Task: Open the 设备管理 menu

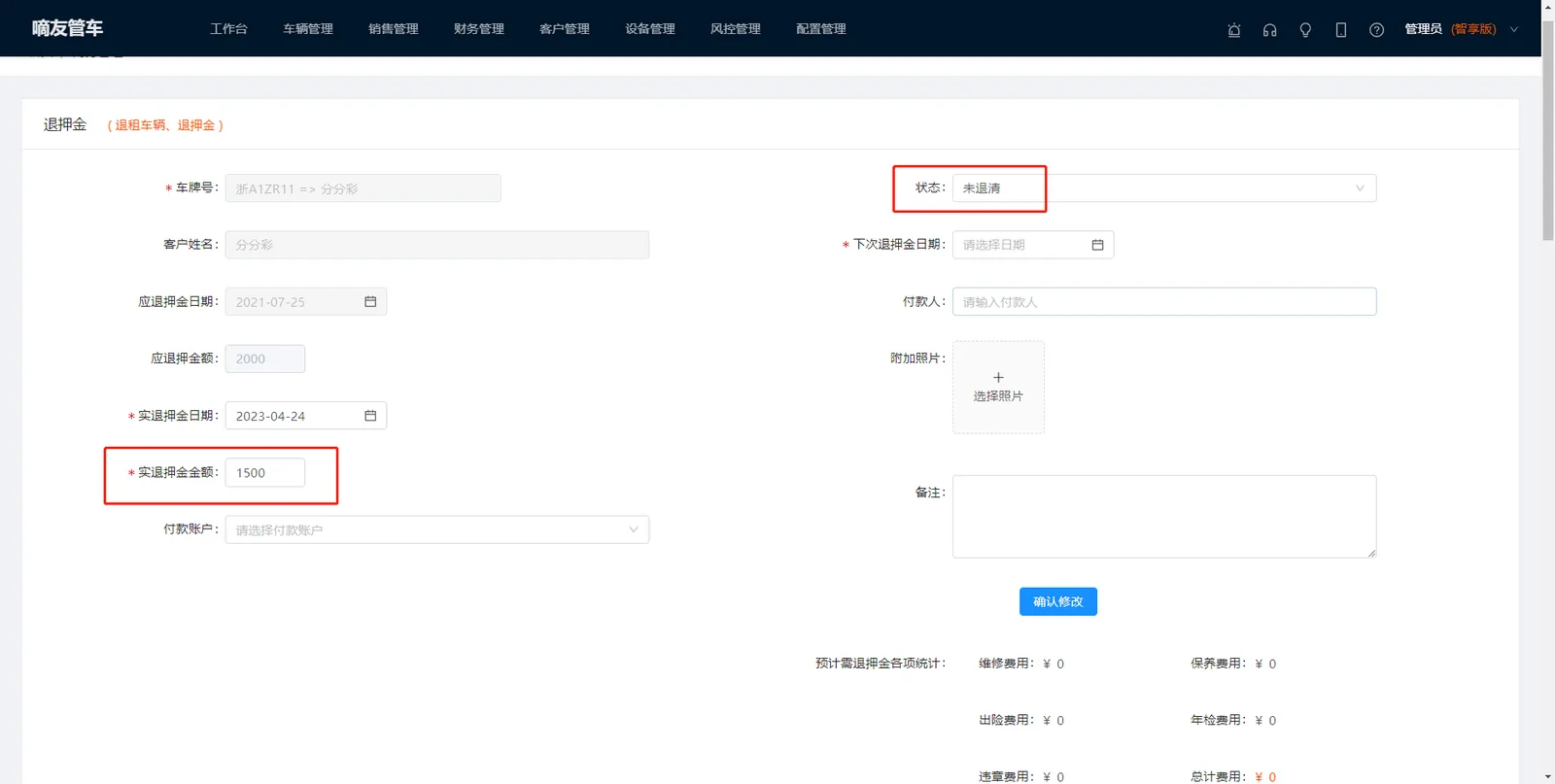Action: (650, 29)
